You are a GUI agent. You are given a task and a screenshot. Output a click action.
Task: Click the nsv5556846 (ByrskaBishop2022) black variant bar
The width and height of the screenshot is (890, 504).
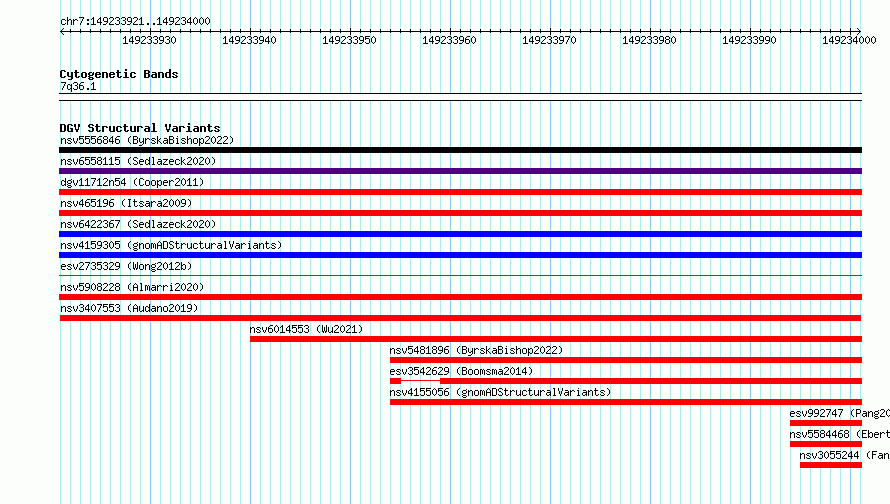pyautogui.click(x=460, y=150)
